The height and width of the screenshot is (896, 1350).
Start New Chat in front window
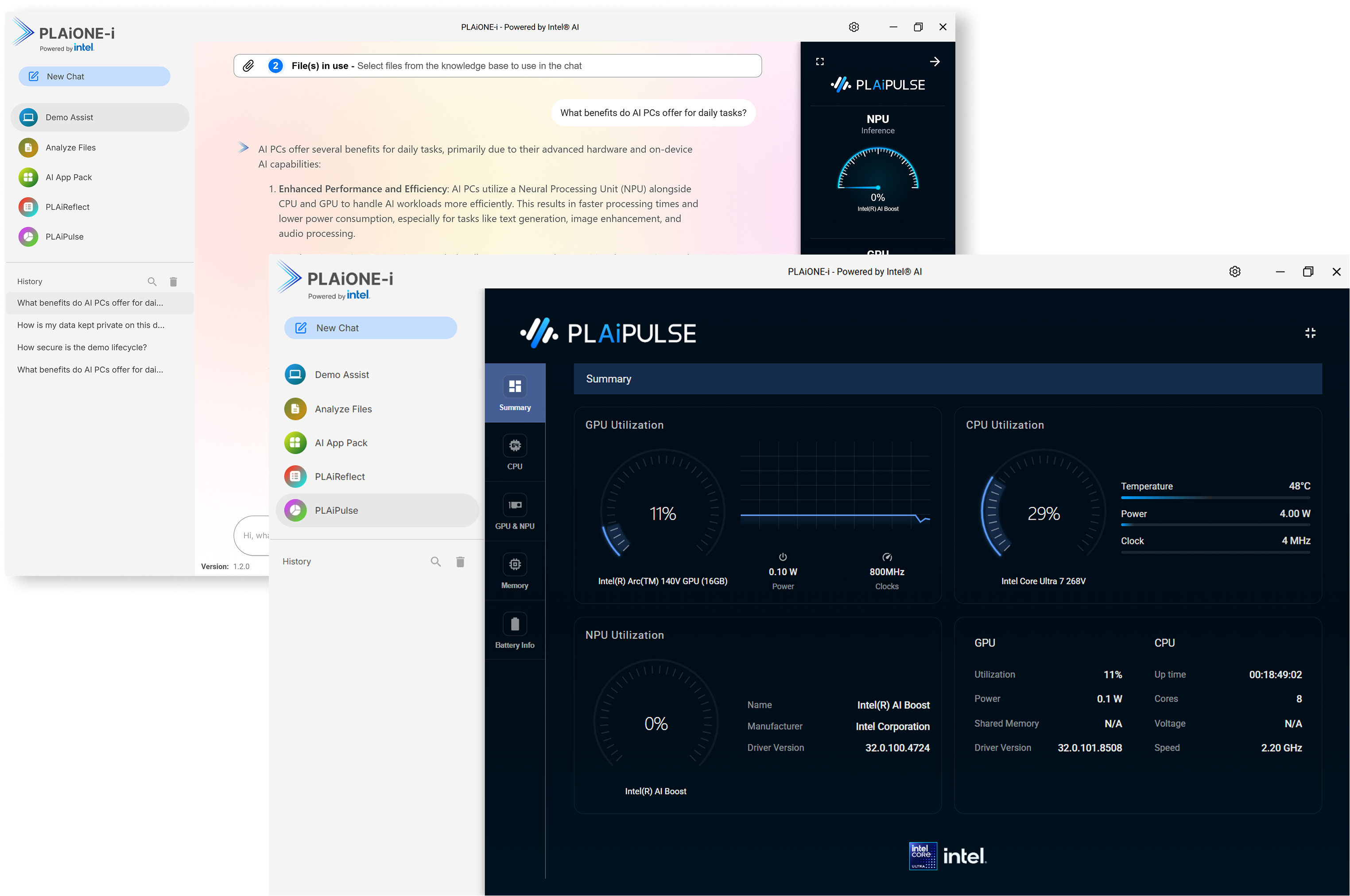[x=370, y=328]
